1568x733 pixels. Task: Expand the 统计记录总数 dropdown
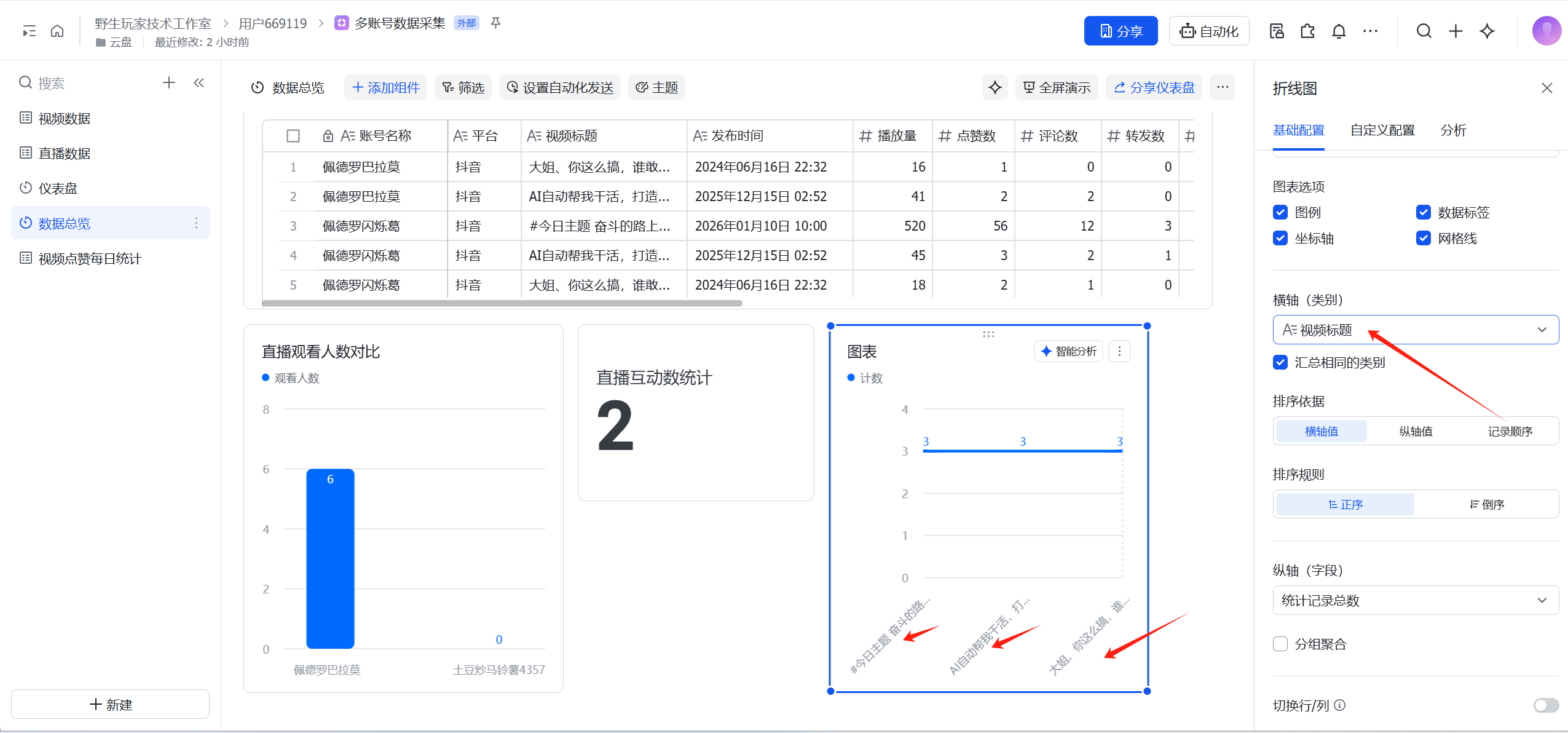tap(1415, 600)
